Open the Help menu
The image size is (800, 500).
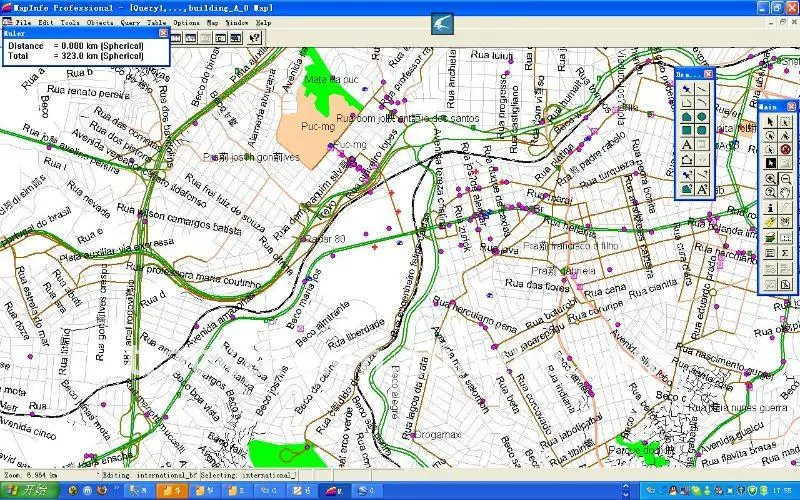tap(263, 22)
